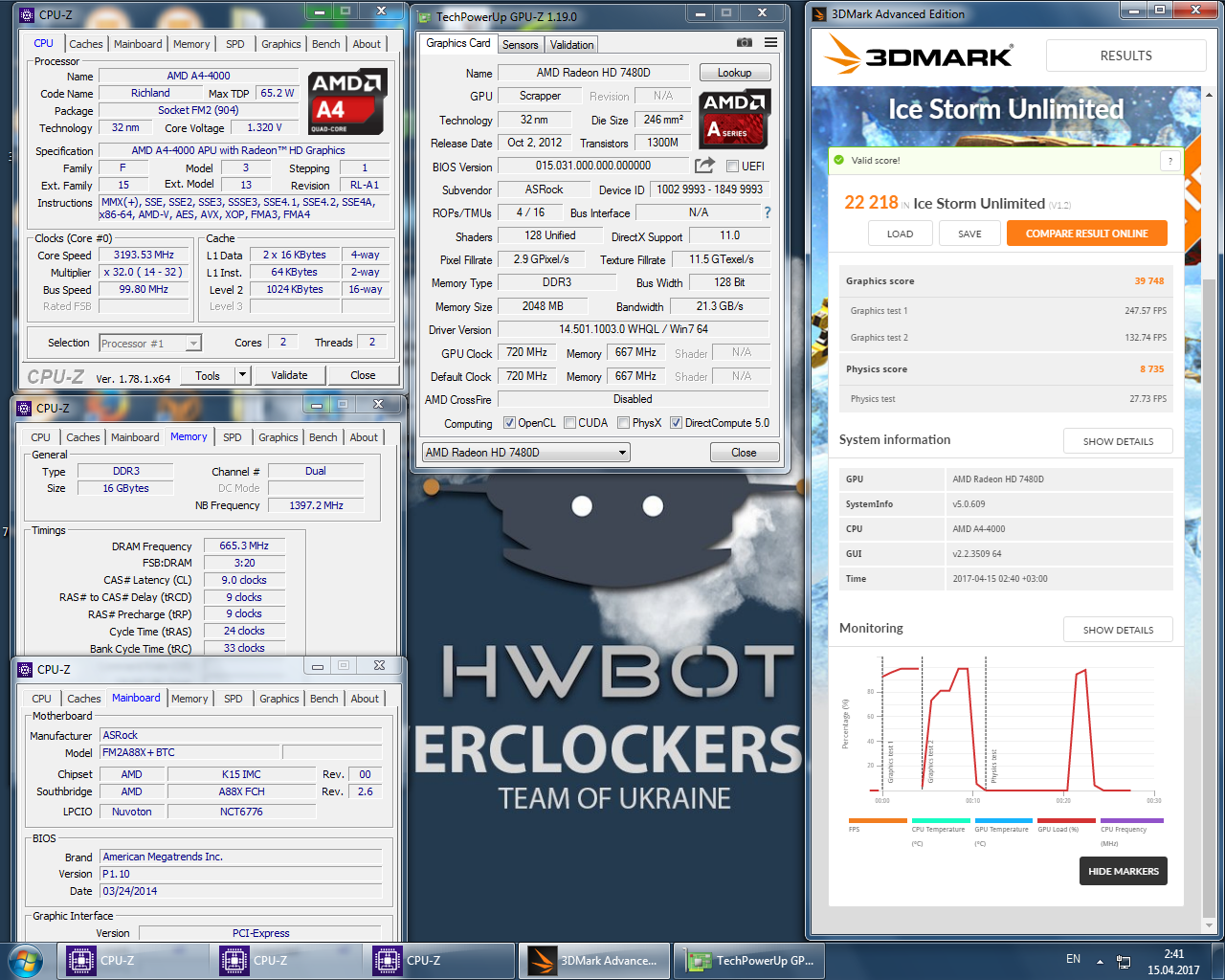Toggle the OpenCL checkbox
1225x980 pixels.
509,423
